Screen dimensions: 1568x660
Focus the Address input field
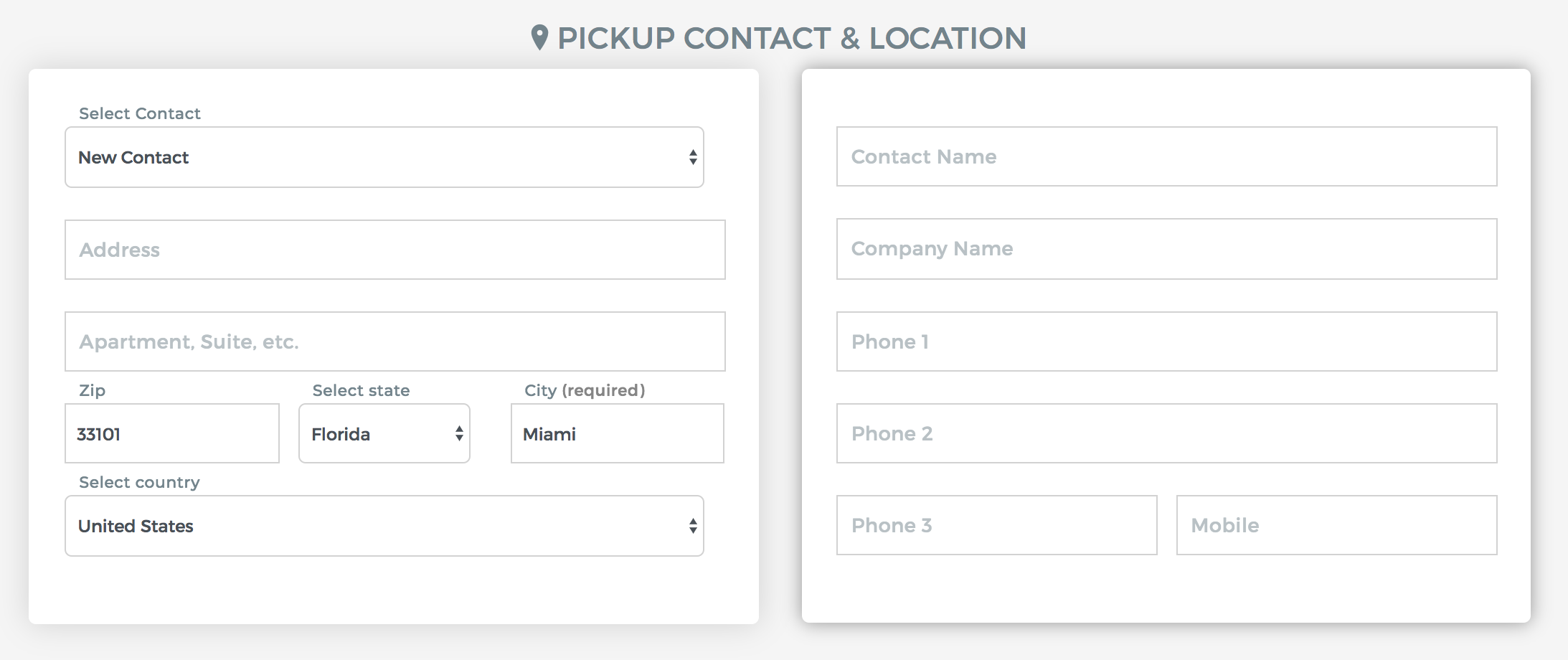(395, 250)
